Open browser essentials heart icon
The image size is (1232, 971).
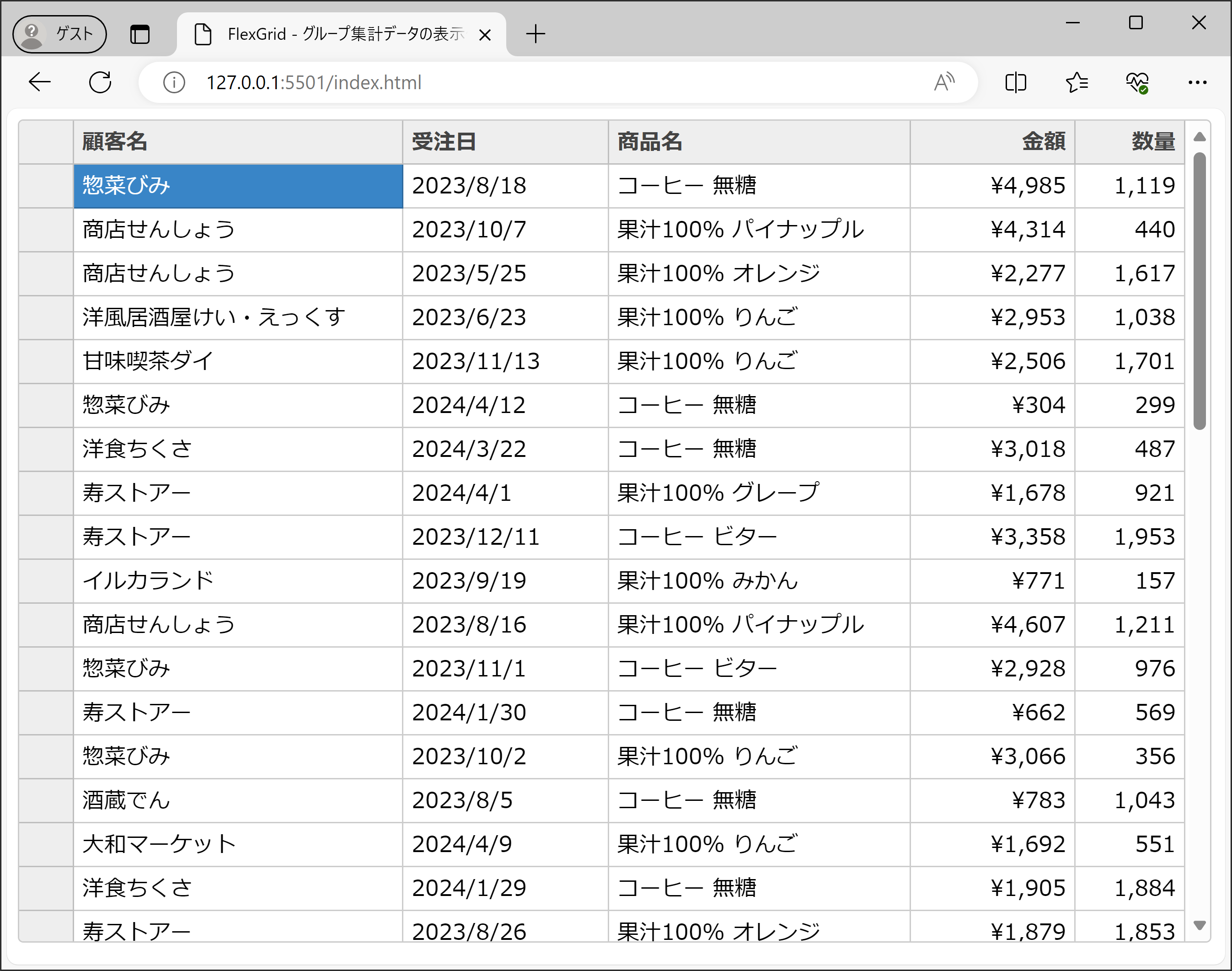pos(1138,82)
